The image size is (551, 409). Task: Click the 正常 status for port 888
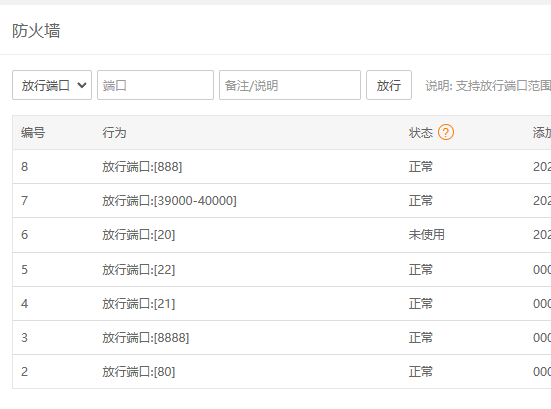420,167
